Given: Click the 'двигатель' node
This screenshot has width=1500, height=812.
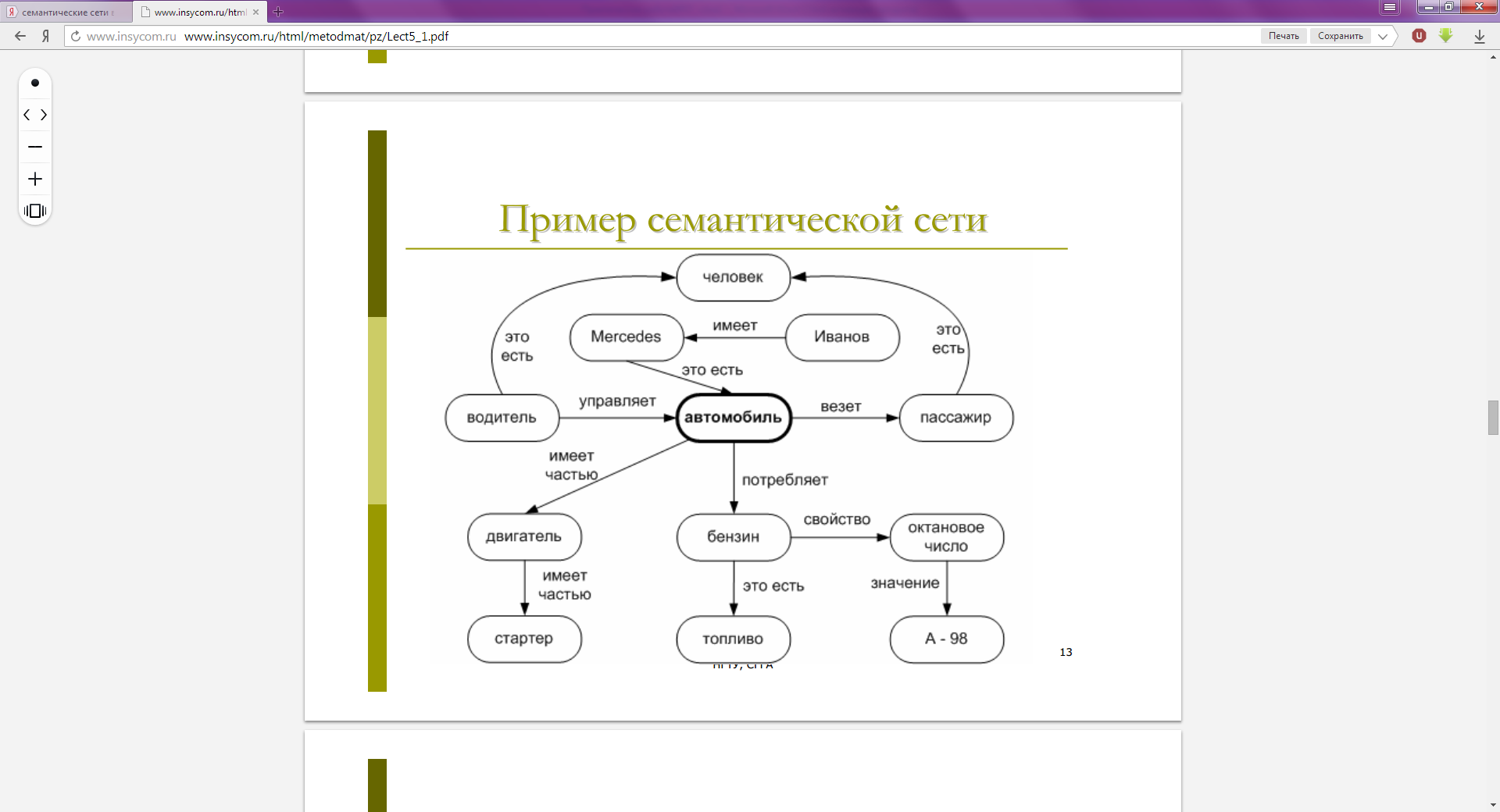Looking at the screenshot, I should point(524,537).
